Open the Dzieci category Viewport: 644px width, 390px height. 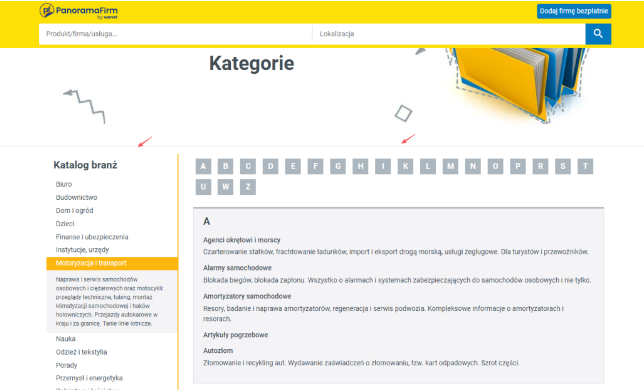coord(65,224)
